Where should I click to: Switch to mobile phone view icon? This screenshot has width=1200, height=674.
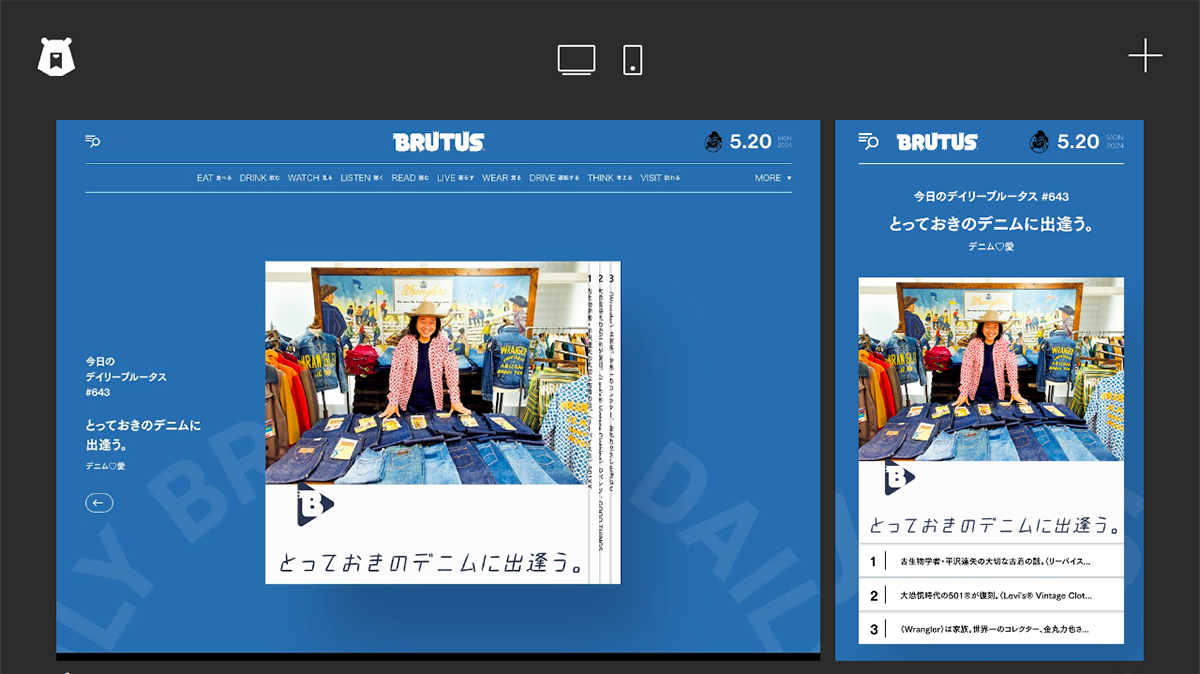632,60
